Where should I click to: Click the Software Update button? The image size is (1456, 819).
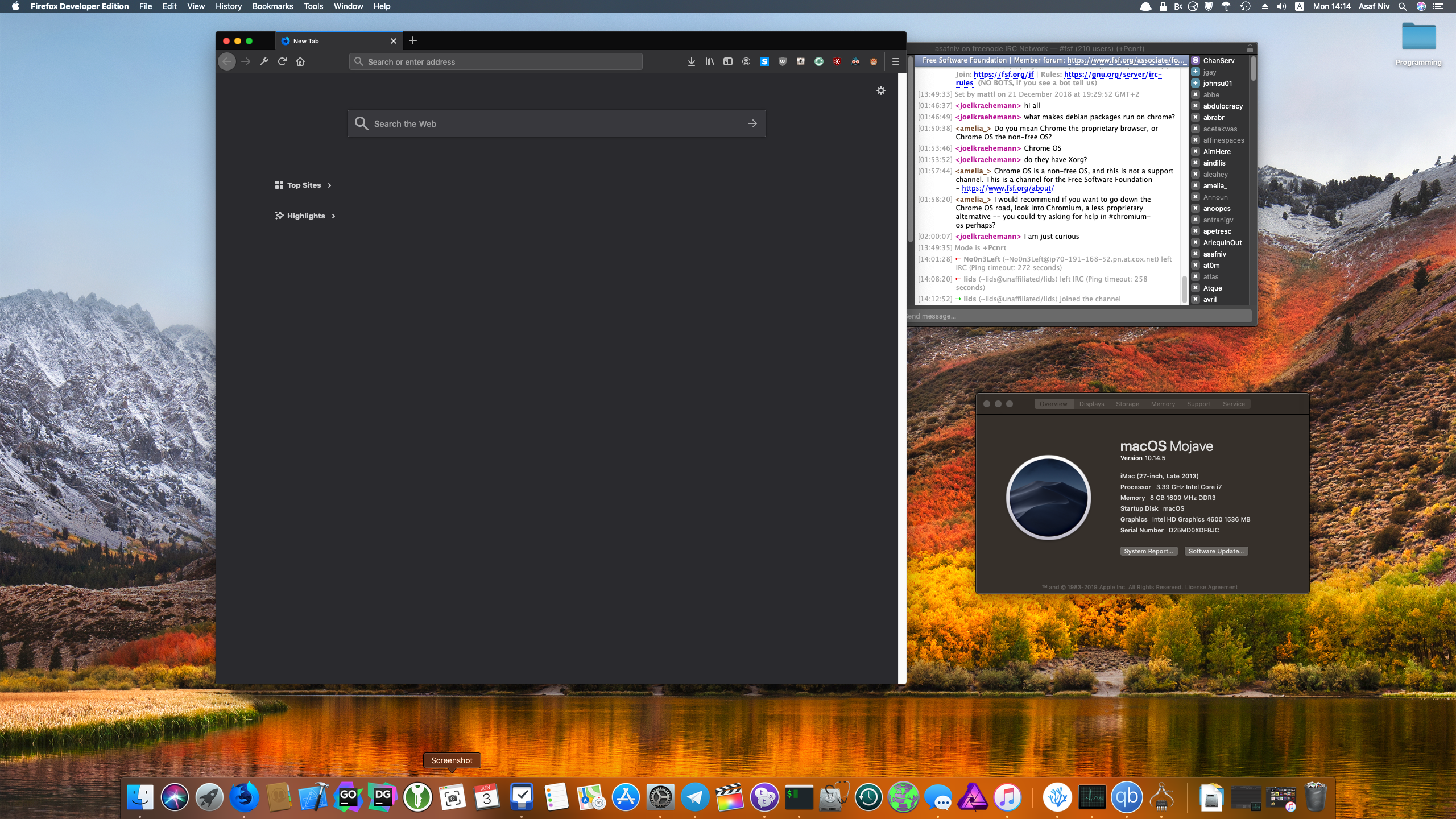(1216, 551)
